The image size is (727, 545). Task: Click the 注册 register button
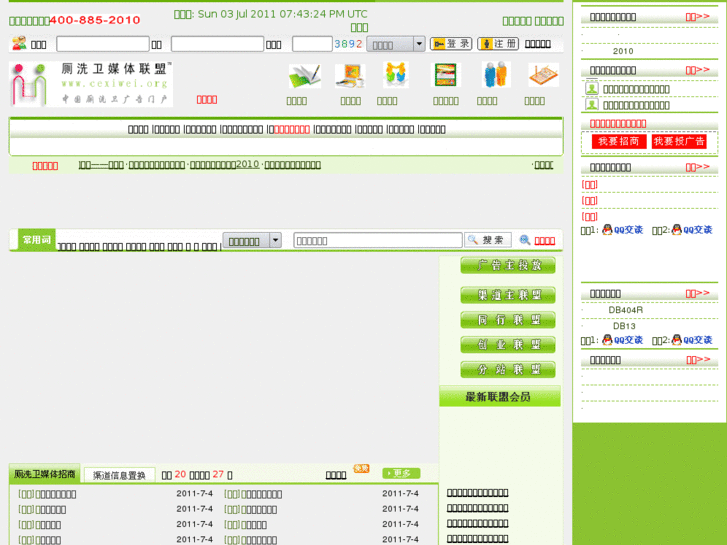pos(498,44)
